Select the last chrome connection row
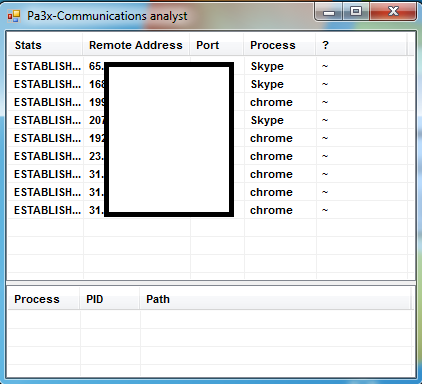Screen dimensions: 422x384 (211, 210)
